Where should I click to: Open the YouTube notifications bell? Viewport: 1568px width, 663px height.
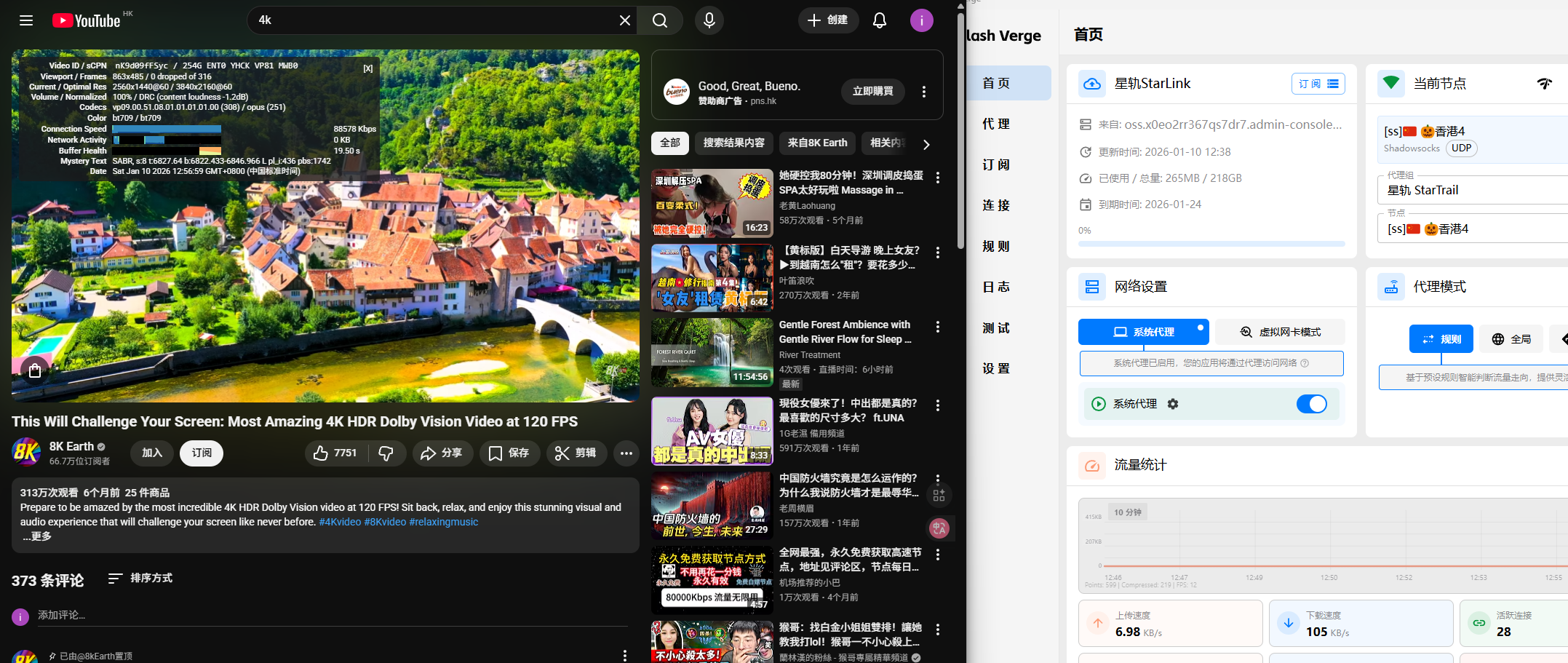tap(879, 20)
